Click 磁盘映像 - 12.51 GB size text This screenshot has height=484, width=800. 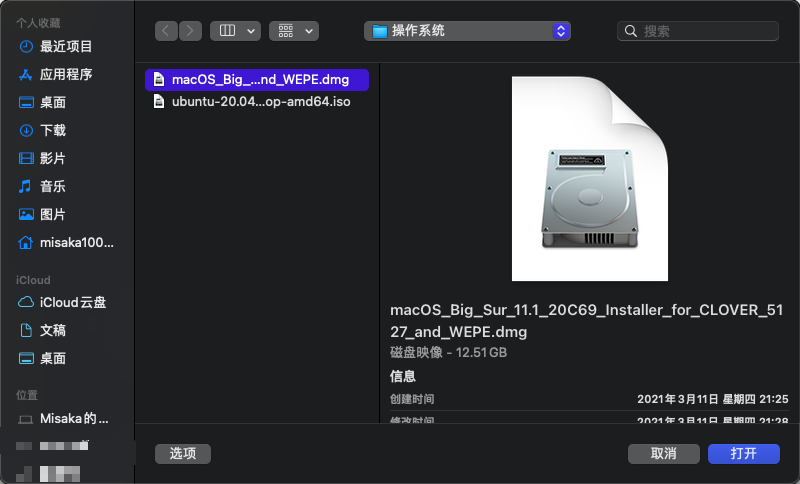[x=448, y=352]
